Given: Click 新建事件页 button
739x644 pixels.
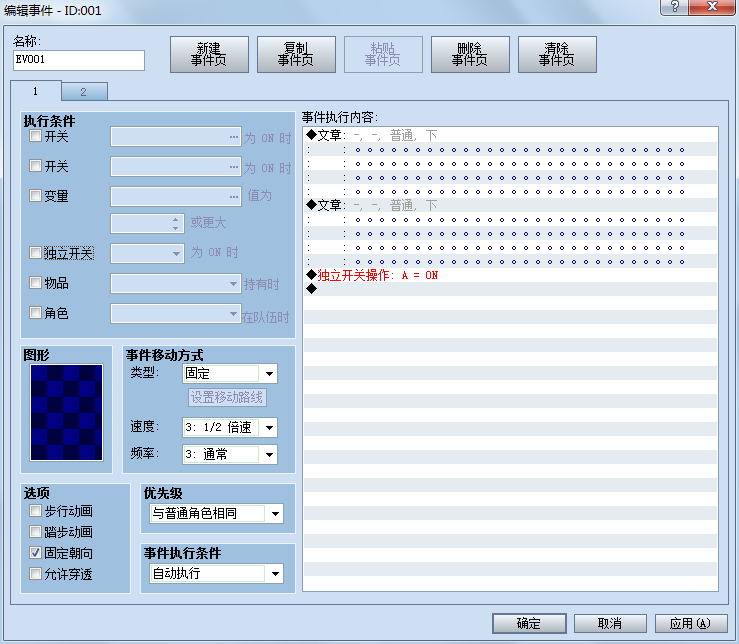Looking at the screenshot, I should click(209, 54).
